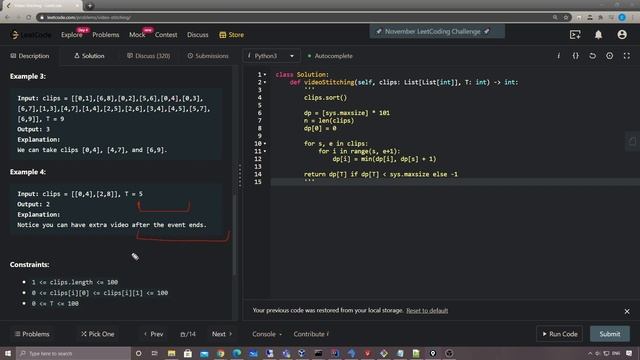Show editor info icon
Image resolution: width=640 pixels, height=360 pixels.
coord(558,56)
